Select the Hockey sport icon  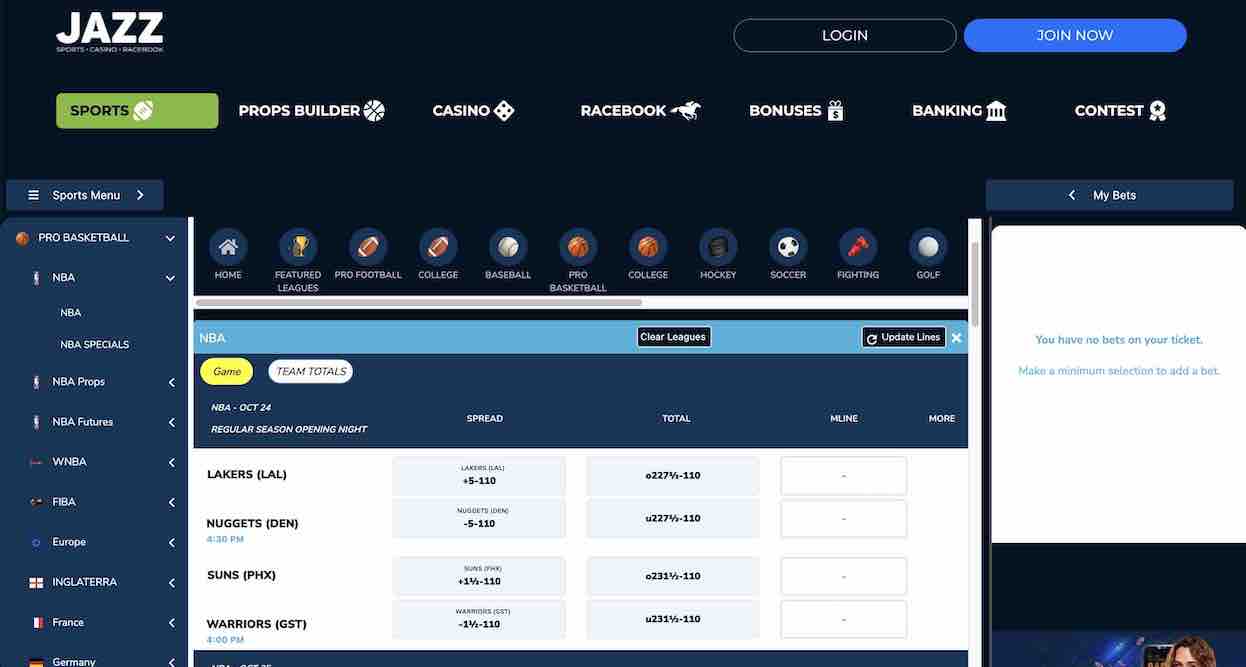[x=717, y=249]
